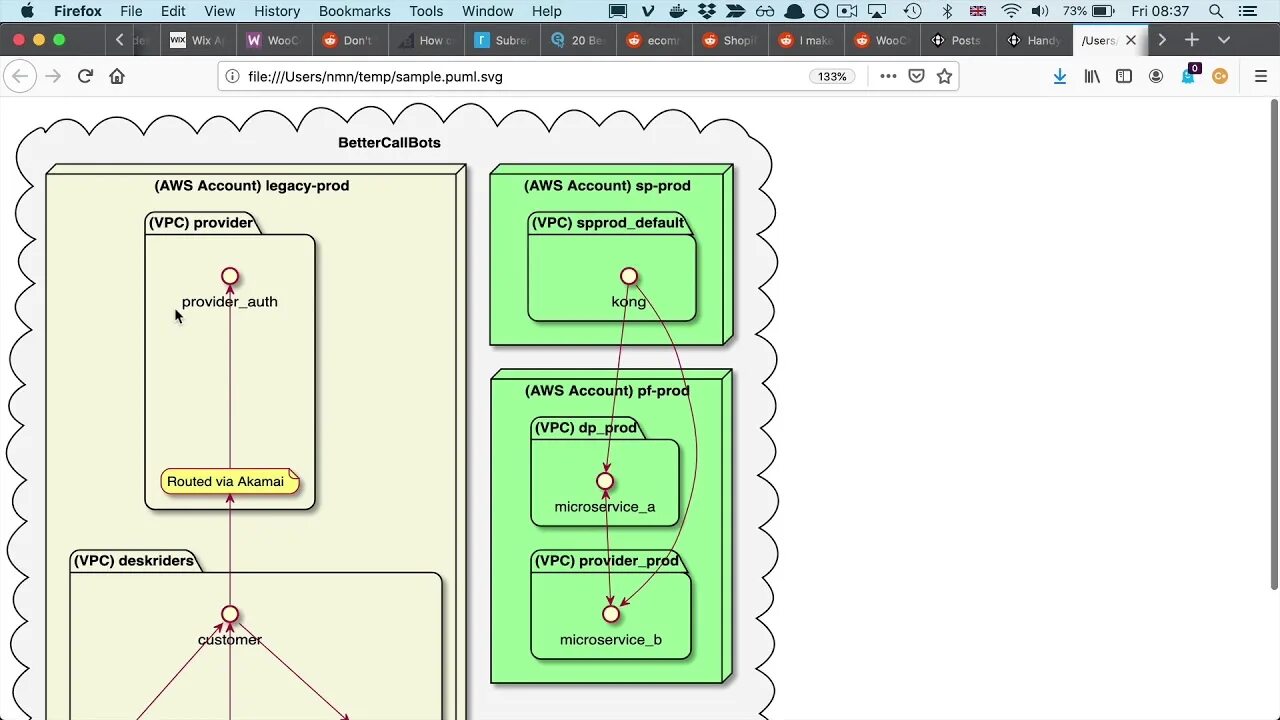1280x720 pixels.
Task: Open the tab list chevron dropdown
Action: point(1224,40)
